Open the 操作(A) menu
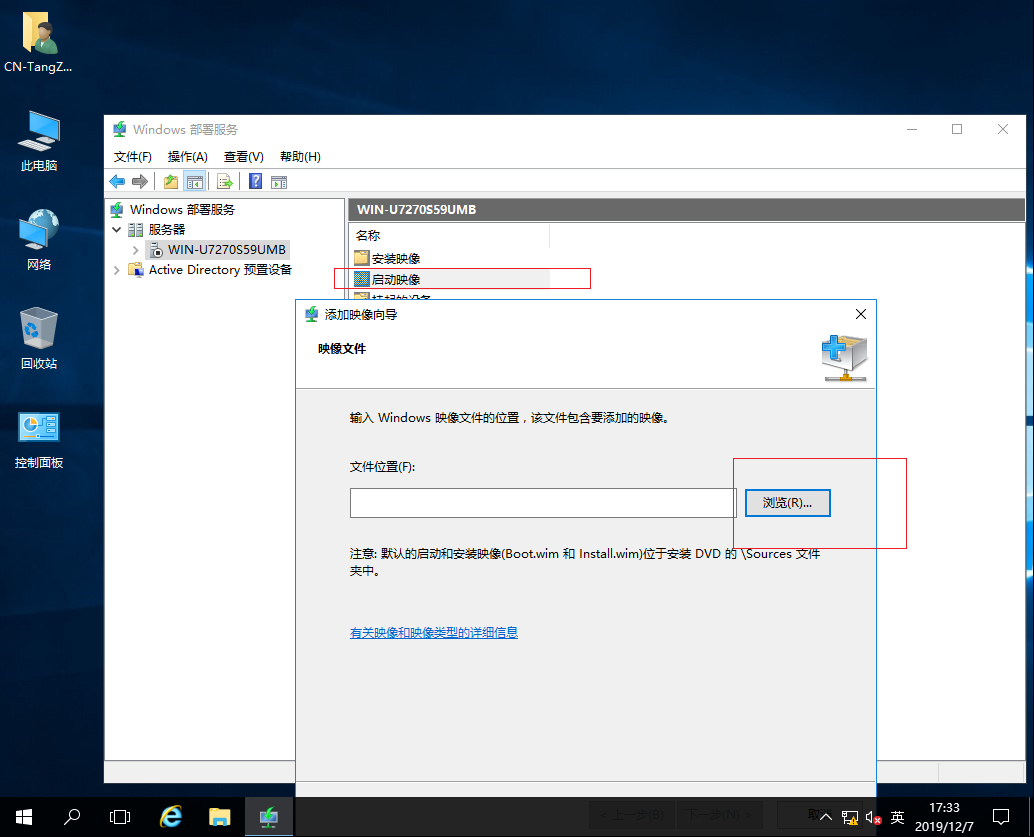Viewport: 1034px width, 837px height. pyautogui.click(x=187, y=156)
